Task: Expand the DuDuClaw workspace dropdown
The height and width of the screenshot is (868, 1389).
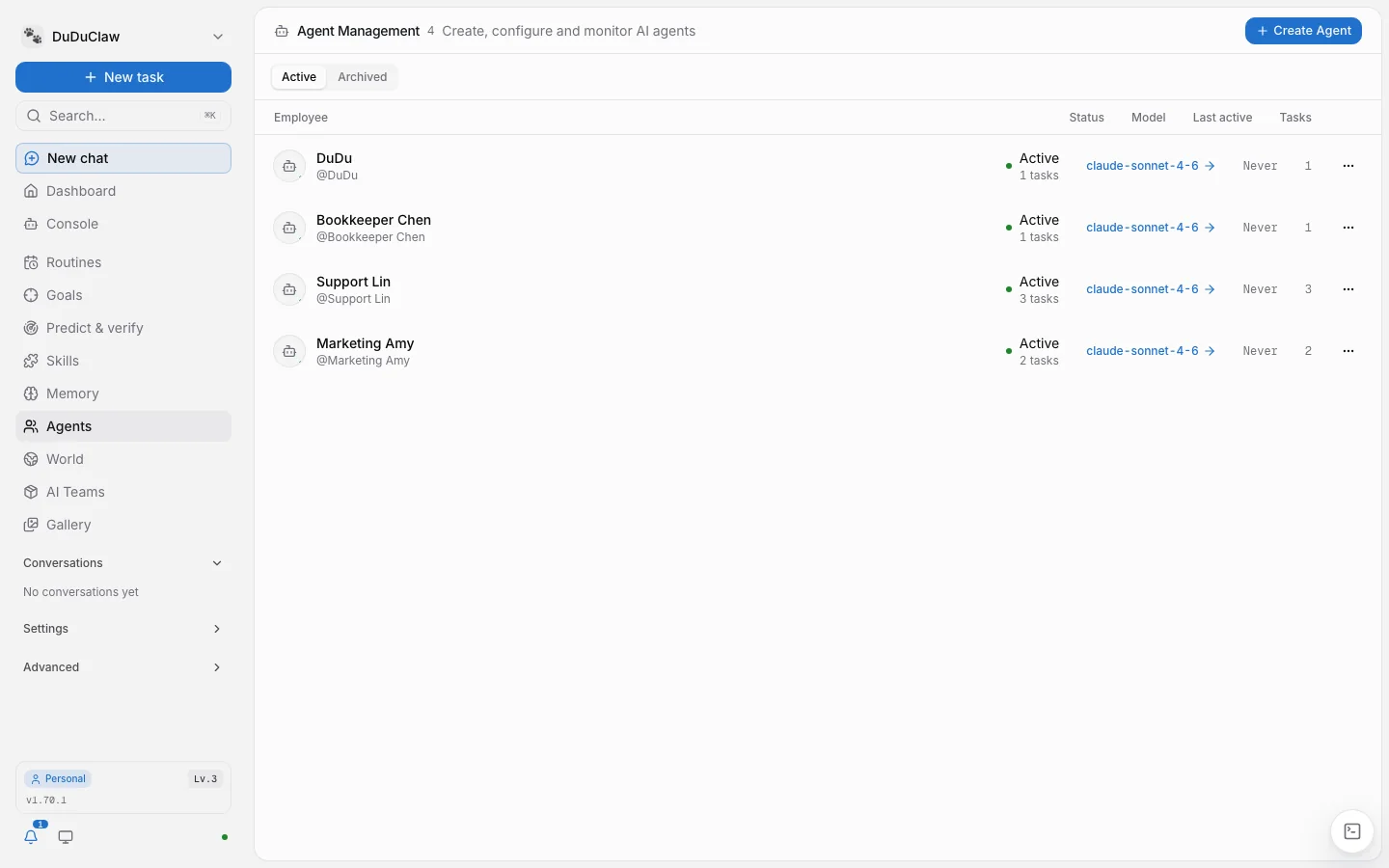Action: 123,37
